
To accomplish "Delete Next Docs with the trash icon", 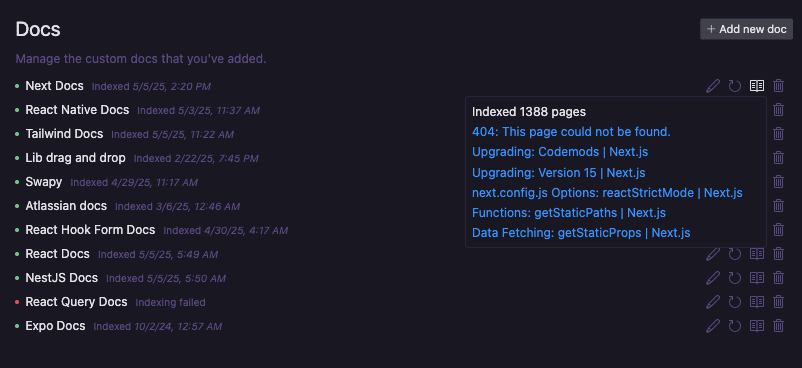I will [x=778, y=86].
